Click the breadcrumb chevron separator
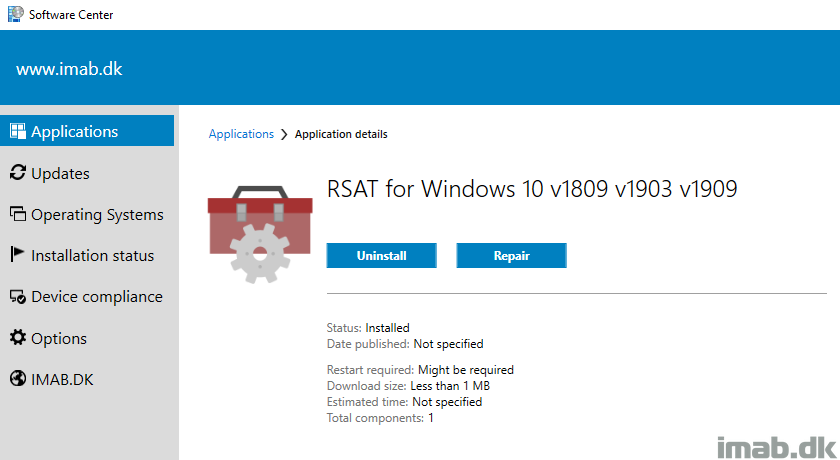This screenshot has width=840, height=460. [x=284, y=134]
